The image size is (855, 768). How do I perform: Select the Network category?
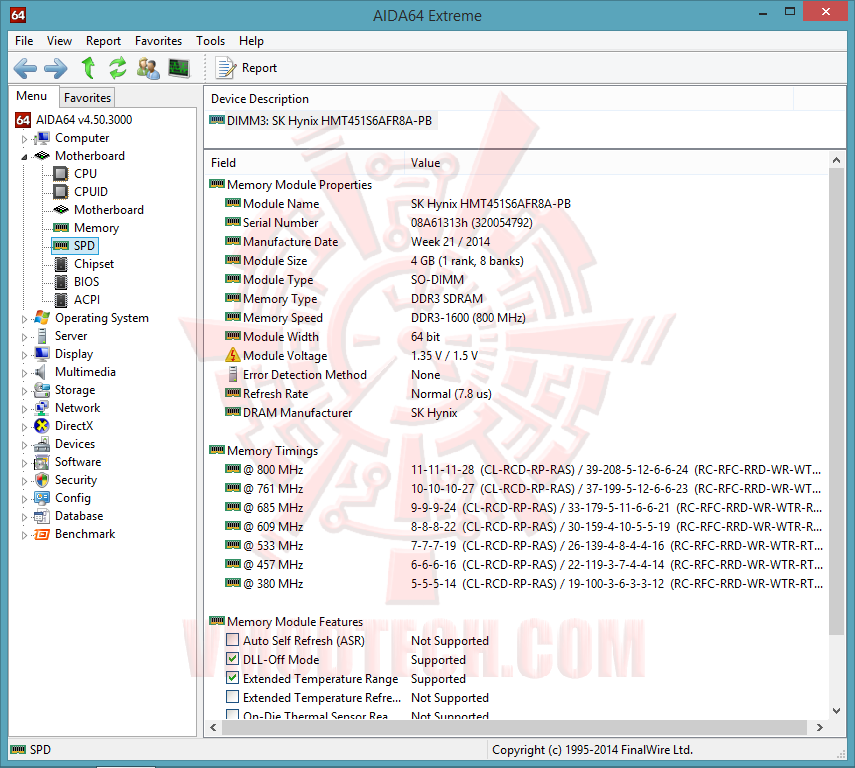(x=77, y=407)
